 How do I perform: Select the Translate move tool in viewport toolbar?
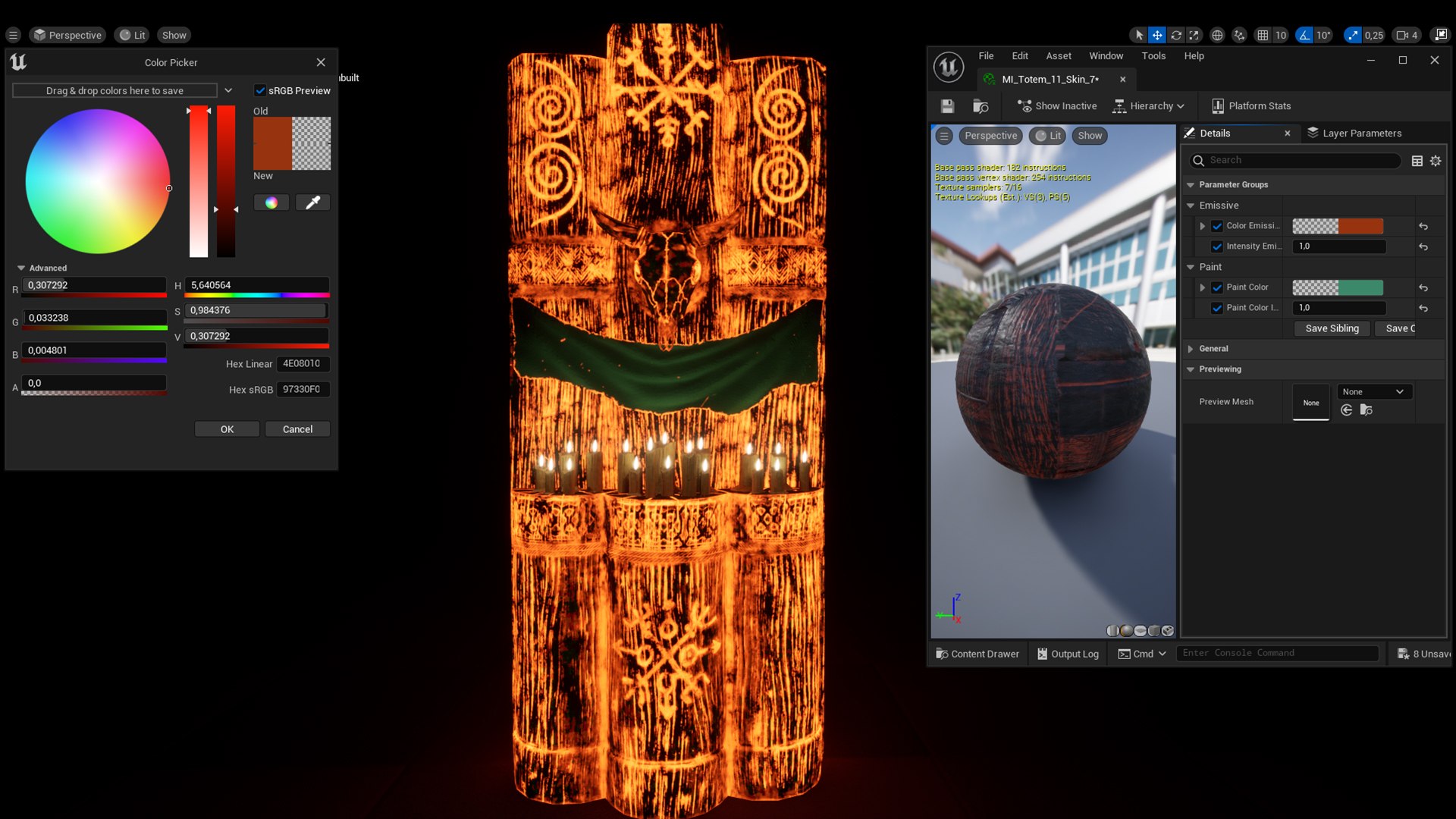tap(1157, 35)
